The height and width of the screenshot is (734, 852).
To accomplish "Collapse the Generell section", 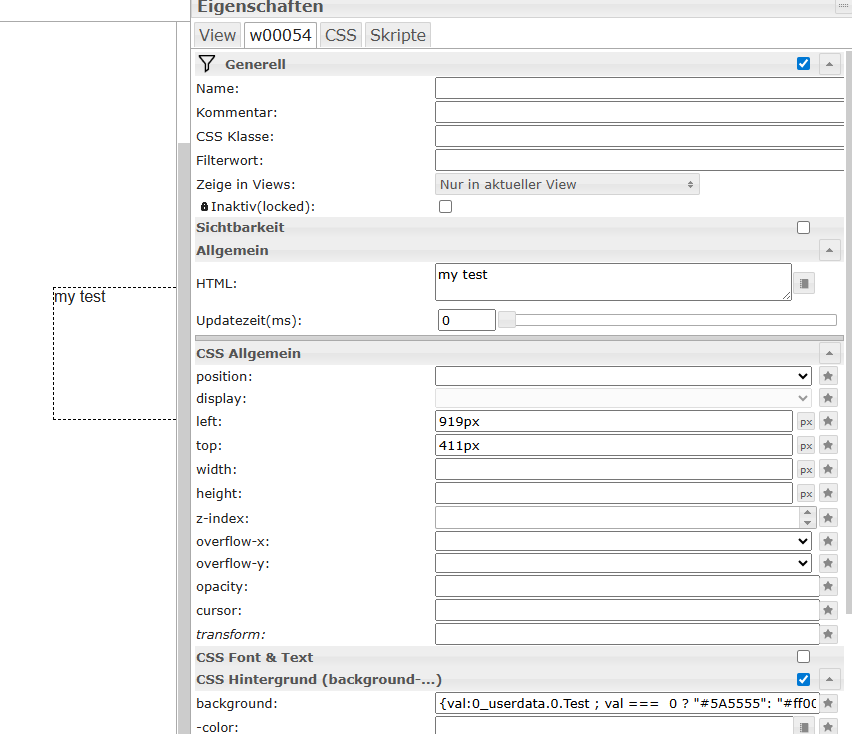I will [x=829, y=64].
